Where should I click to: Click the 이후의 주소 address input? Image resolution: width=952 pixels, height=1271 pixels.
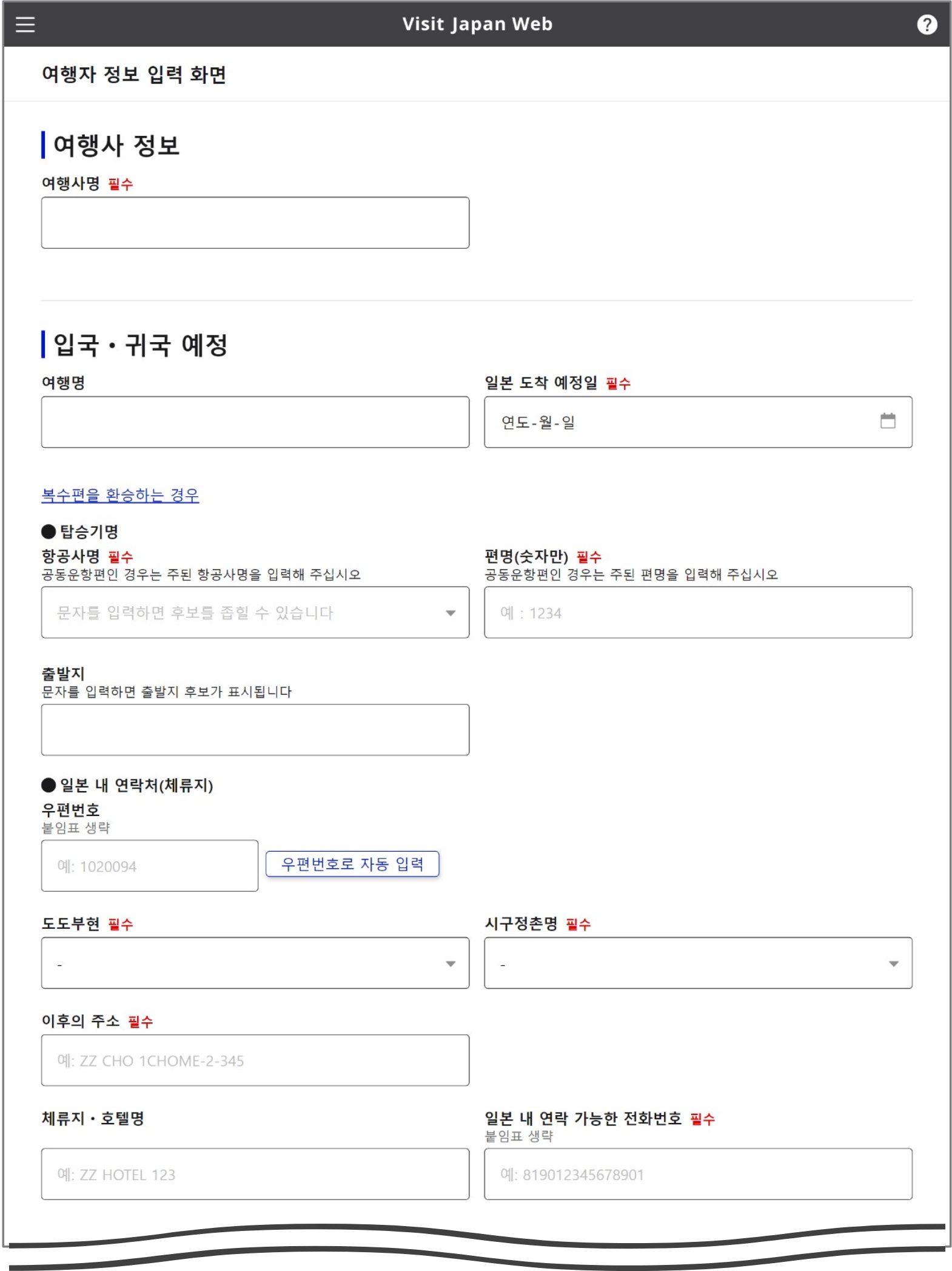(254, 1060)
